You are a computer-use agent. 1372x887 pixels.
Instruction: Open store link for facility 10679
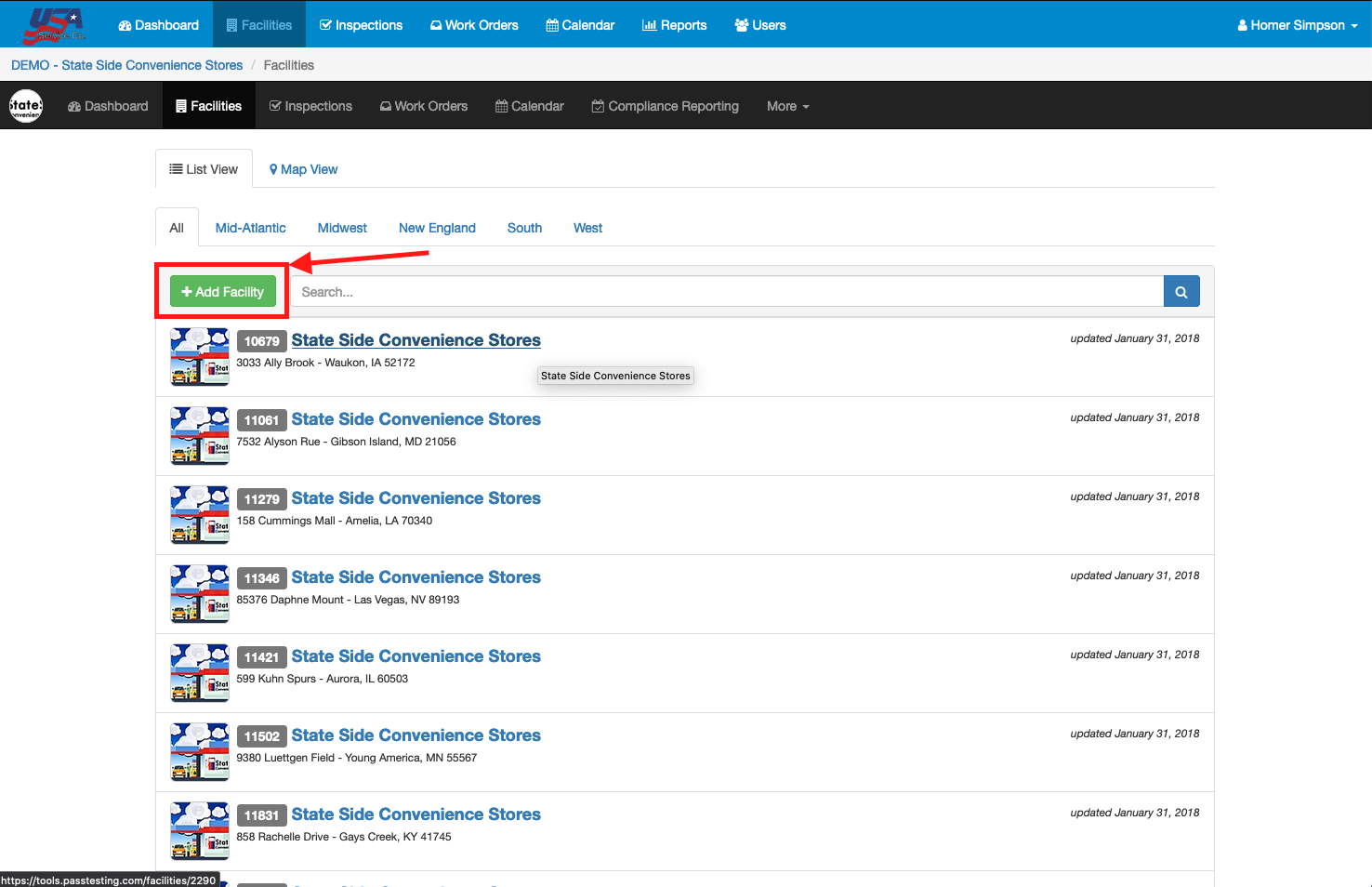pos(416,340)
